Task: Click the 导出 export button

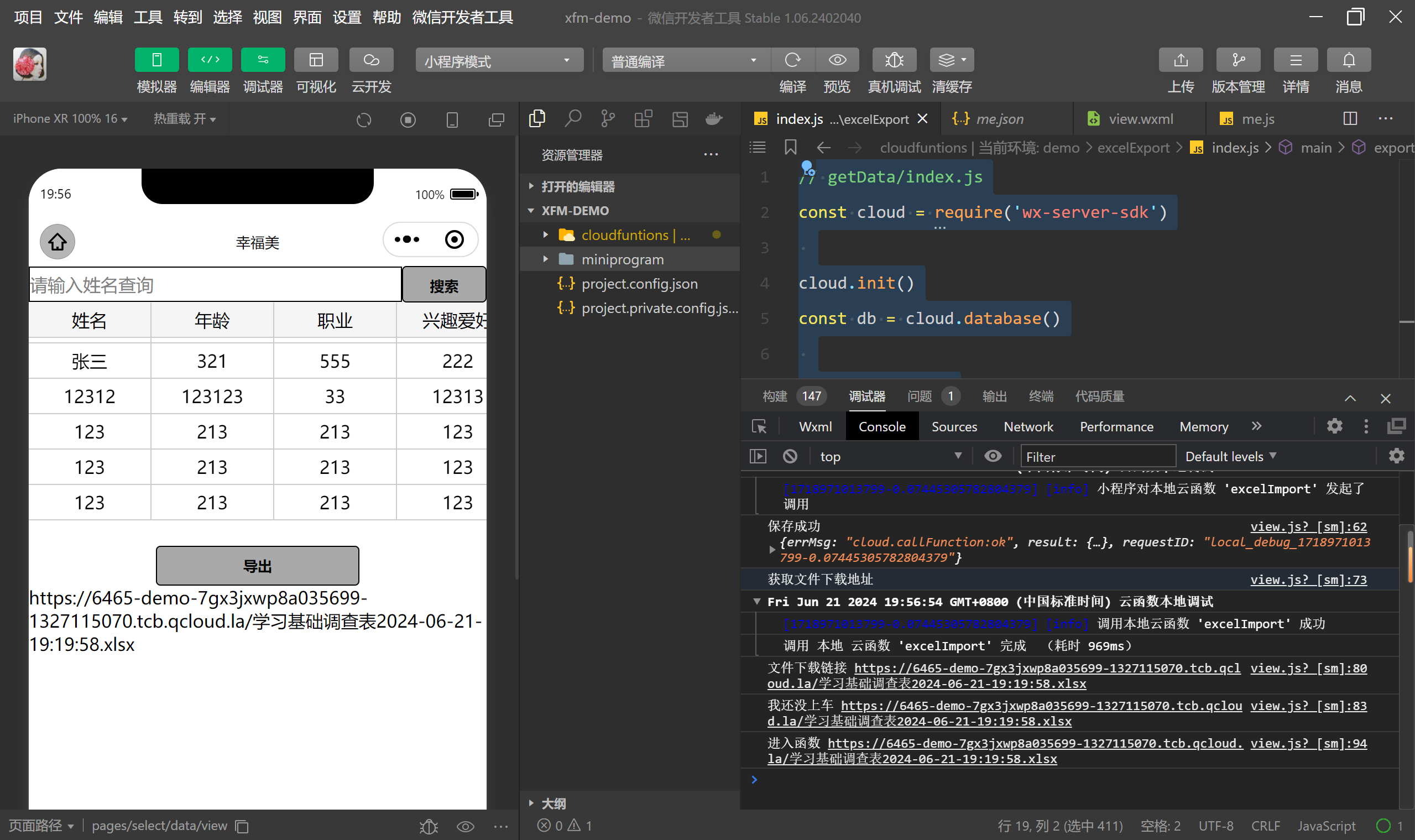Action: pyautogui.click(x=258, y=566)
